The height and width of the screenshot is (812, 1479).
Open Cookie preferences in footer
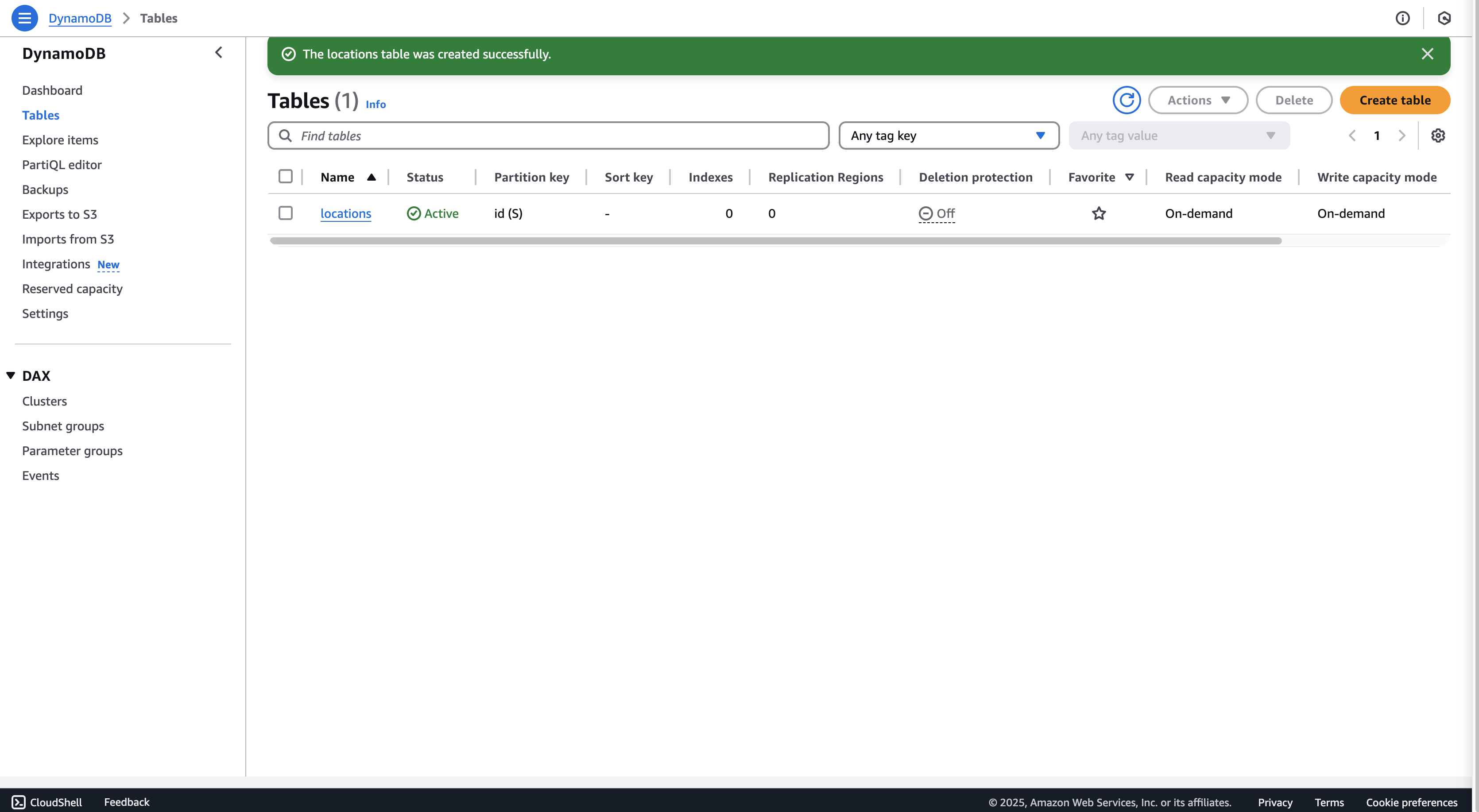[x=1411, y=802]
